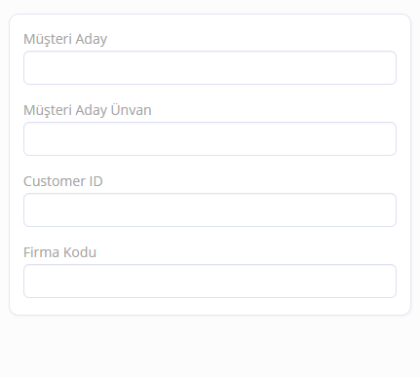Select the Customer ID input field
This screenshot has width=420, height=377.
[210, 210]
